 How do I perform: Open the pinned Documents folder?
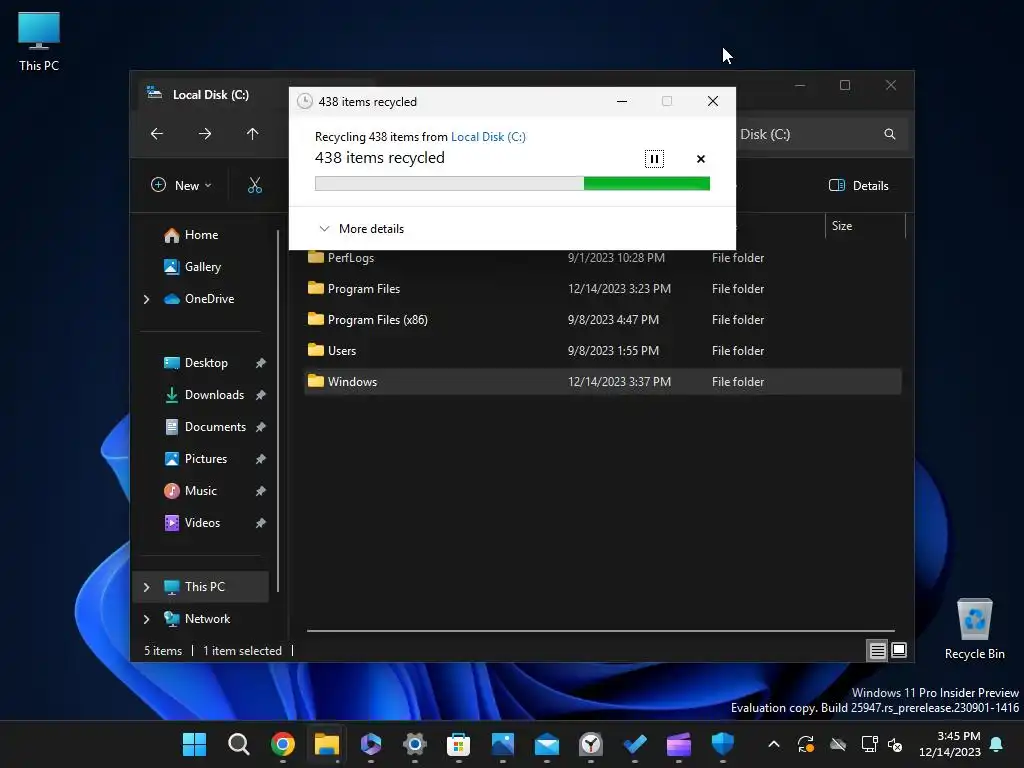point(204,426)
